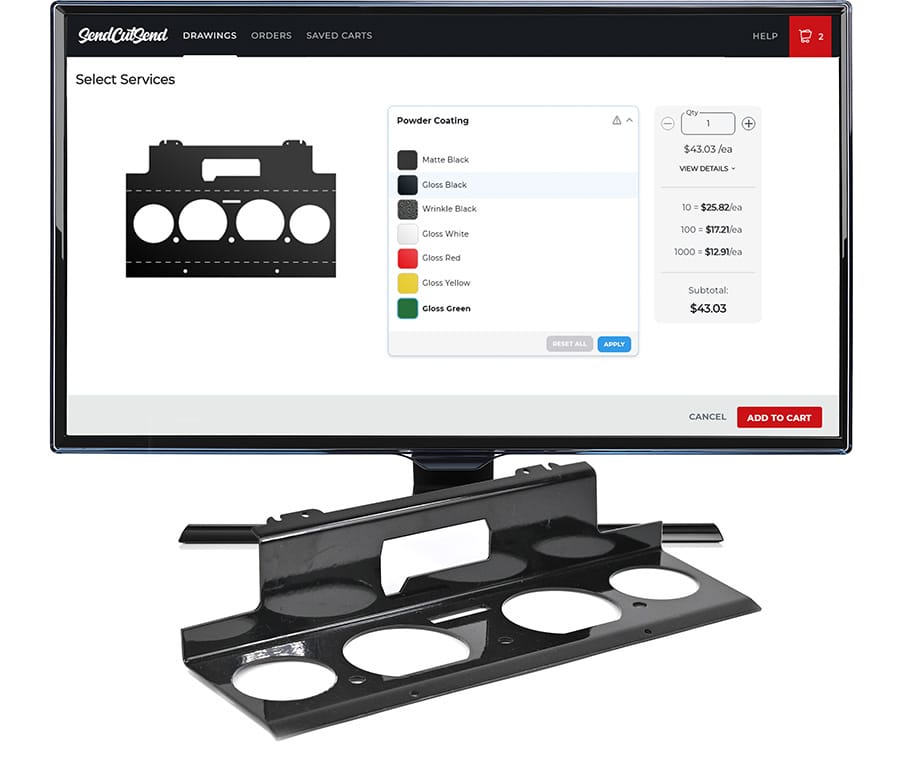Open the shopping cart icon
Screen dimensions: 903x769
click(x=807, y=36)
